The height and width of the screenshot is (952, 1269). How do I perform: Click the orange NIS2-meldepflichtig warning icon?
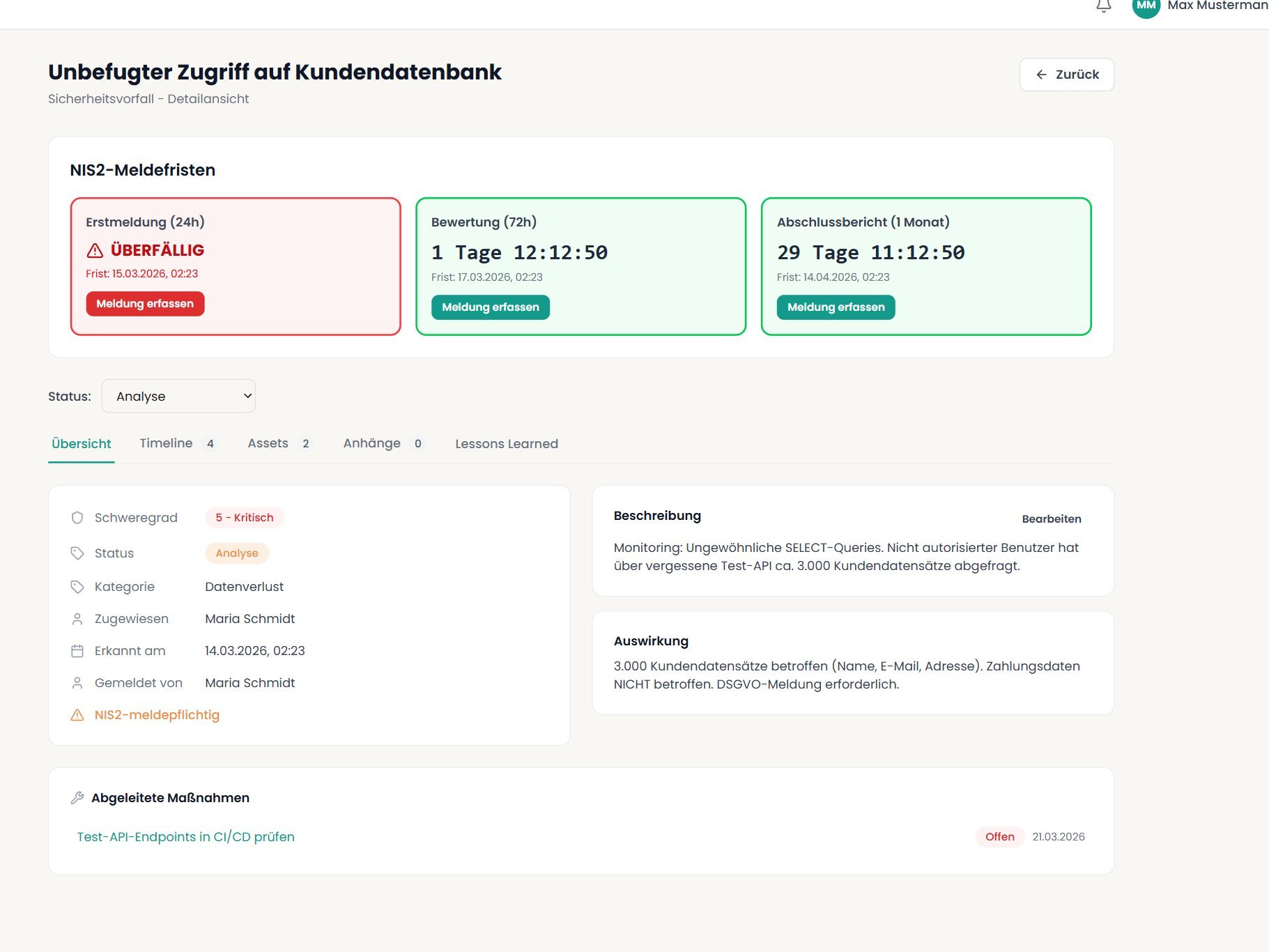(x=77, y=715)
